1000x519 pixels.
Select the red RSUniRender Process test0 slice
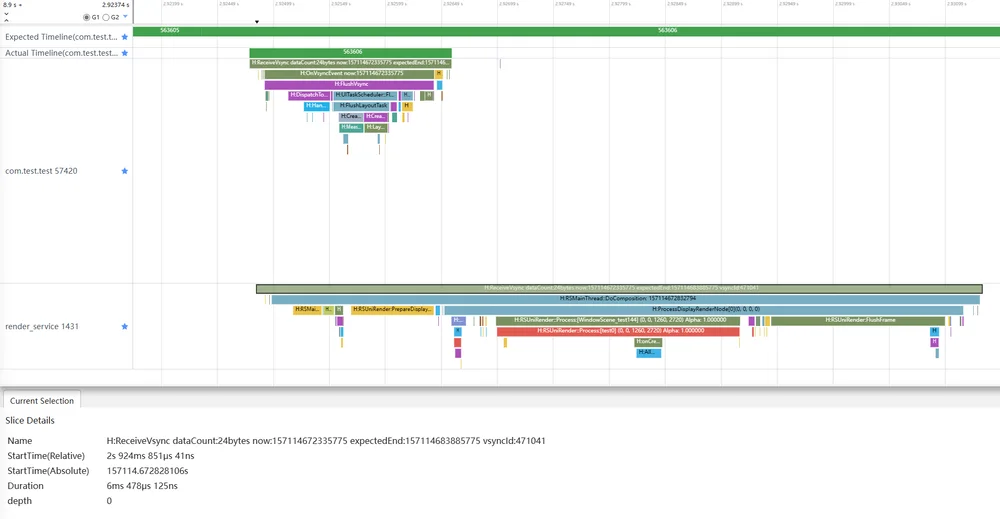pyautogui.click(x=618, y=331)
